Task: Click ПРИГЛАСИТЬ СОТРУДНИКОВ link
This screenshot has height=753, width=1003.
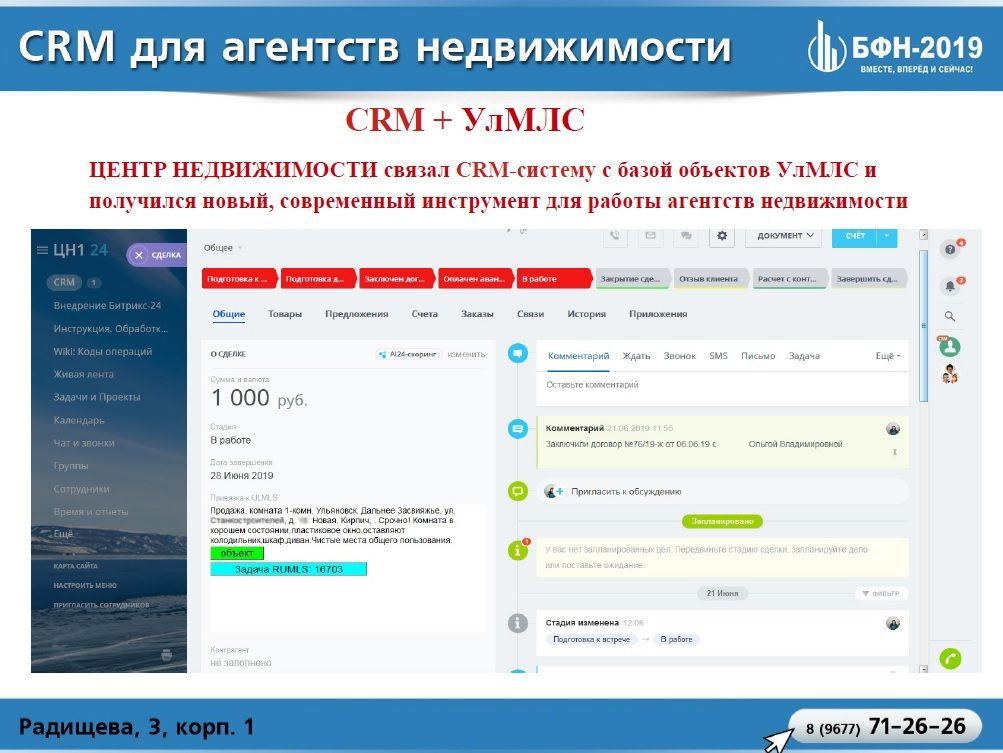Action: click(x=101, y=605)
